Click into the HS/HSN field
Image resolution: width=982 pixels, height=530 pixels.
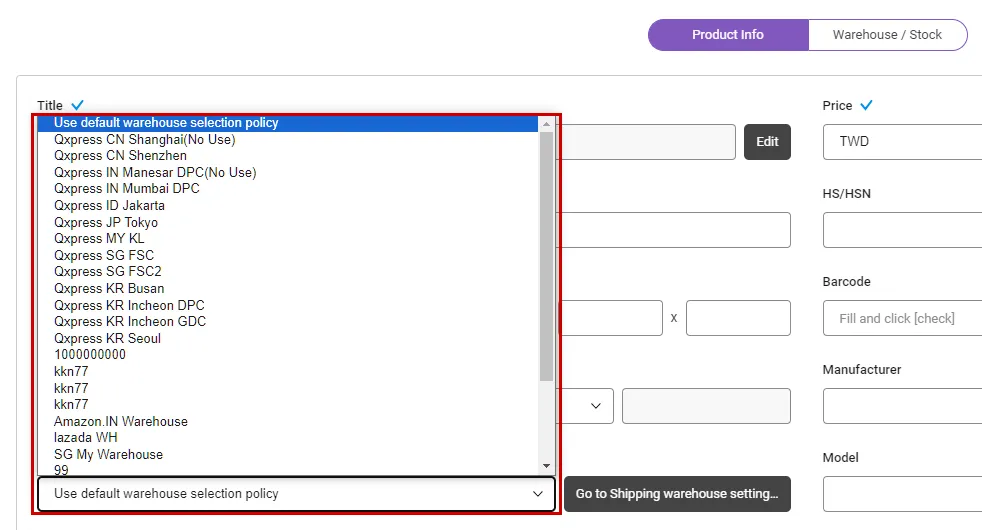[902, 230]
